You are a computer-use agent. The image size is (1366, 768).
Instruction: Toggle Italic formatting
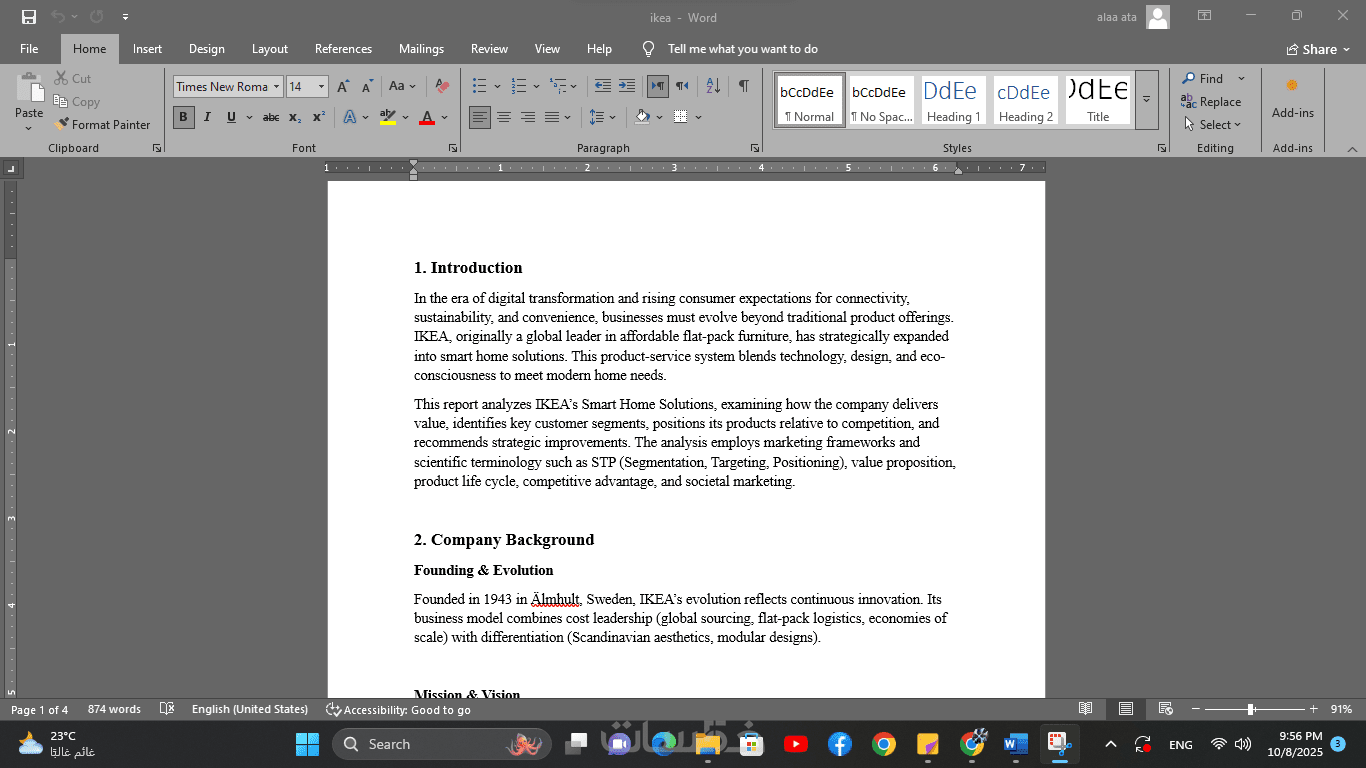click(207, 117)
